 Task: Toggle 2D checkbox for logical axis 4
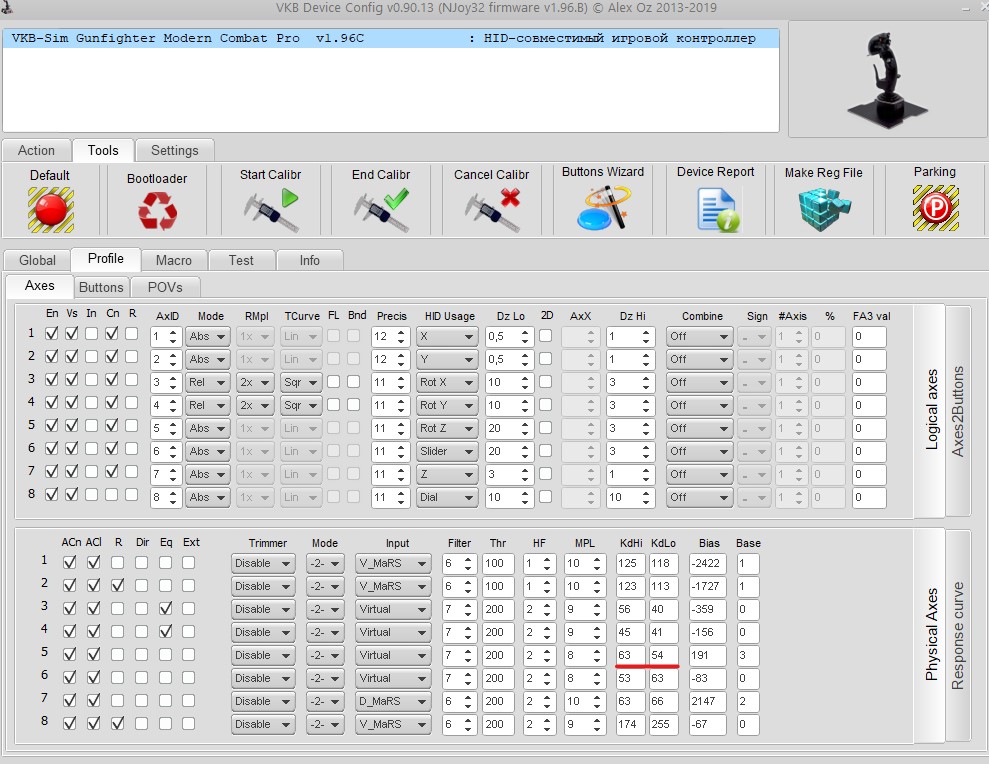(x=546, y=404)
